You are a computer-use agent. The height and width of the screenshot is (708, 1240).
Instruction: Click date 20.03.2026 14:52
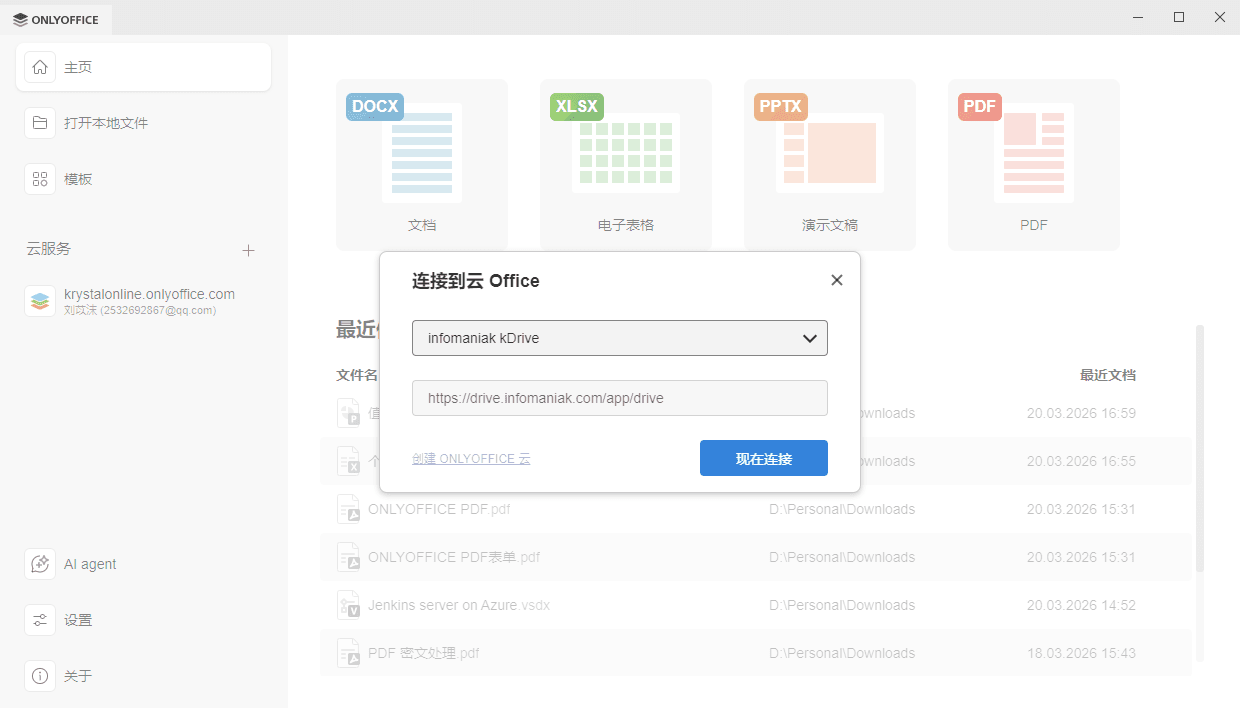click(1081, 605)
